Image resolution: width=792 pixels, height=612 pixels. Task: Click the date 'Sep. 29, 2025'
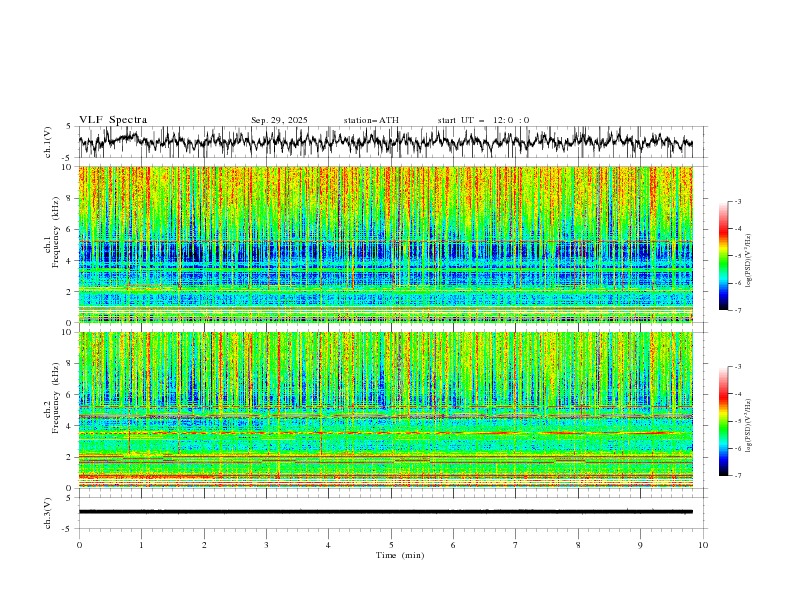[279, 120]
